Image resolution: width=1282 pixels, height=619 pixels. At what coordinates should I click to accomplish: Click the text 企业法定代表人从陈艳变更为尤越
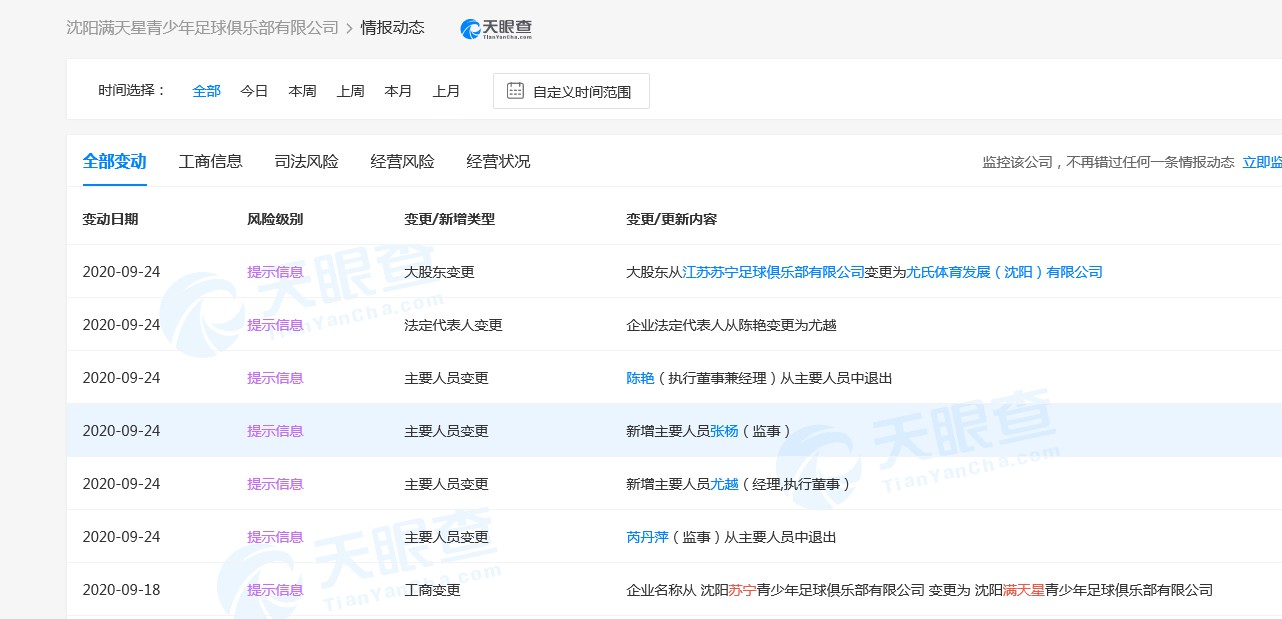731,325
